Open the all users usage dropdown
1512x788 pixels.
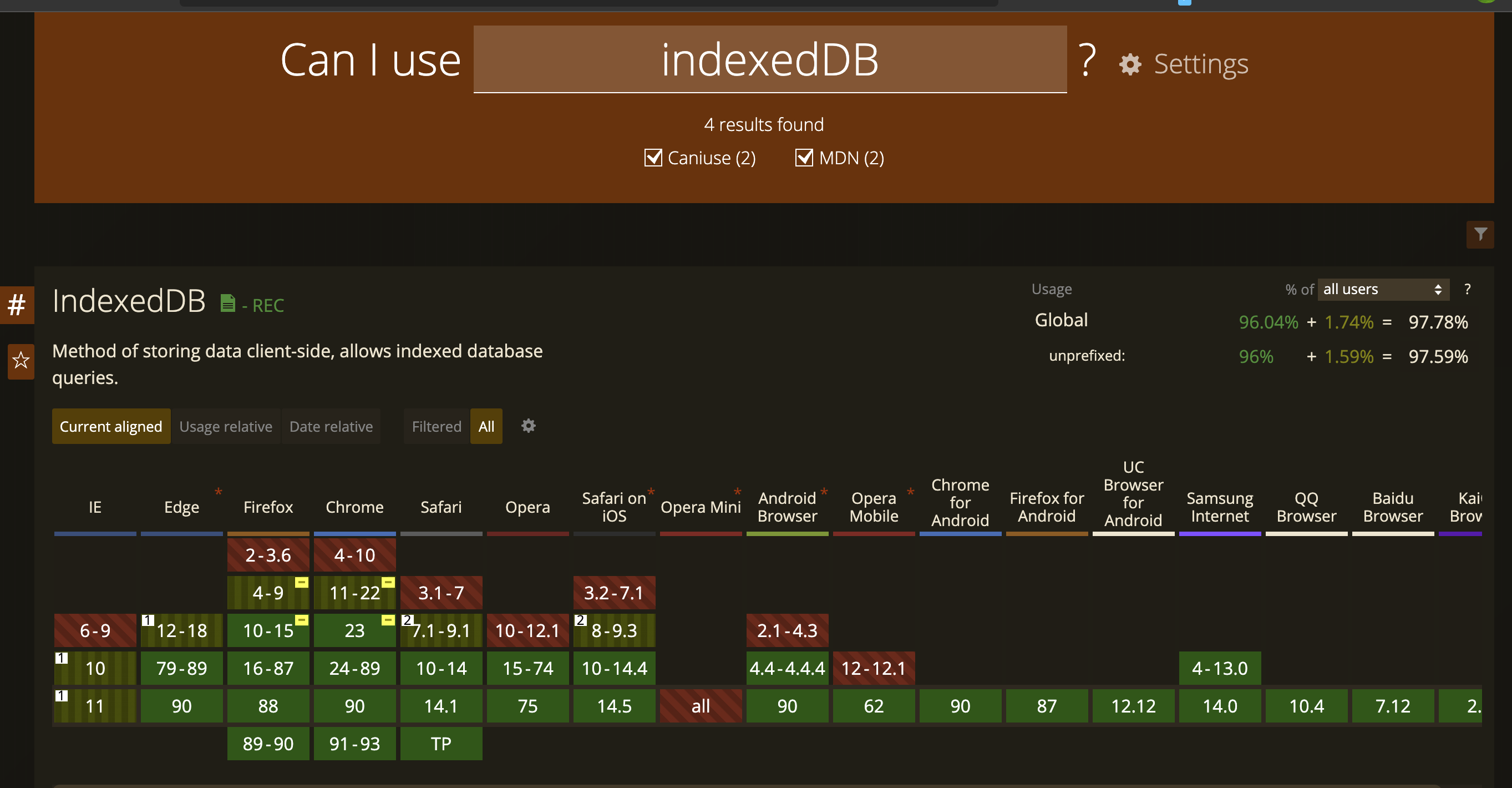(x=1383, y=289)
